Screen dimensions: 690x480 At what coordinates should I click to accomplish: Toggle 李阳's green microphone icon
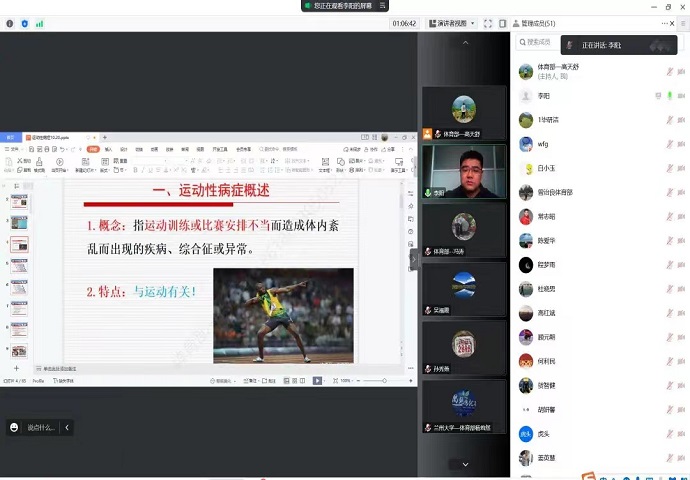click(x=669, y=96)
